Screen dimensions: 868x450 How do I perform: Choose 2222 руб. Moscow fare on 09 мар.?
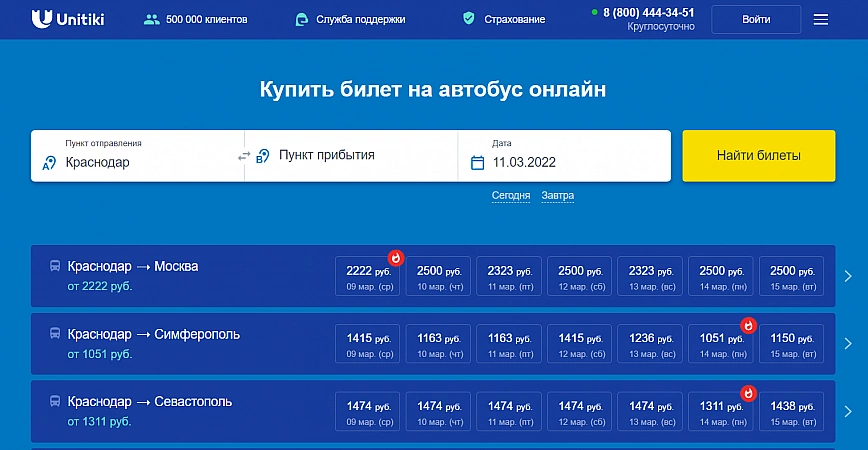point(368,276)
